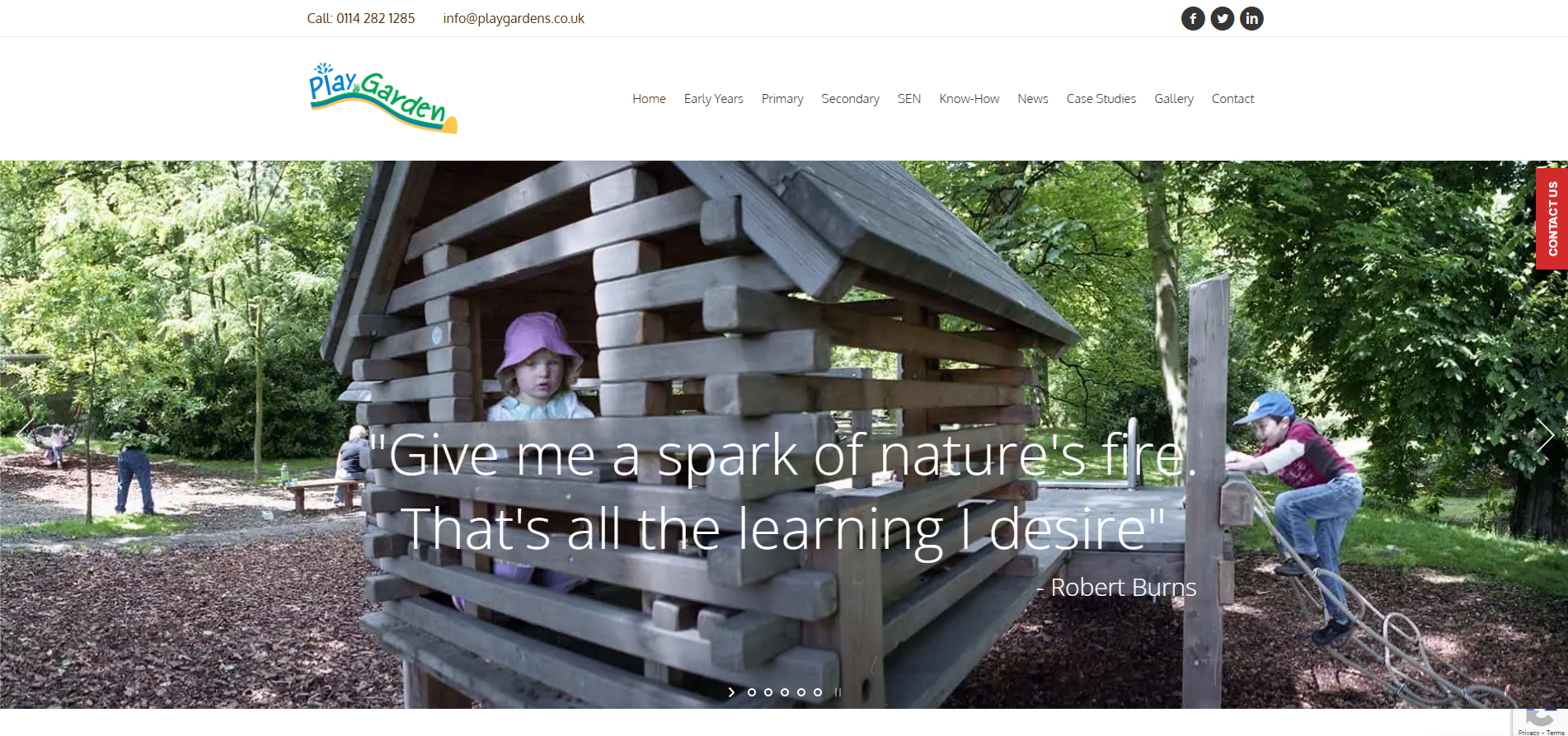This screenshot has height=736, width=1568.
Task: Select the first slide indicator dot
Action: pos(752,692)
